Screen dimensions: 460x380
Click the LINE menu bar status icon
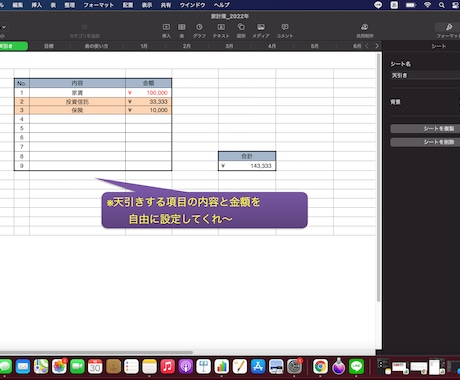coord(378,5)
